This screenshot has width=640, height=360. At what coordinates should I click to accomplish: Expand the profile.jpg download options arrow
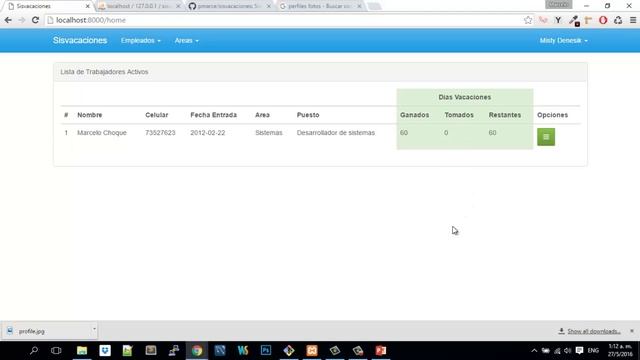click(94, 329)
